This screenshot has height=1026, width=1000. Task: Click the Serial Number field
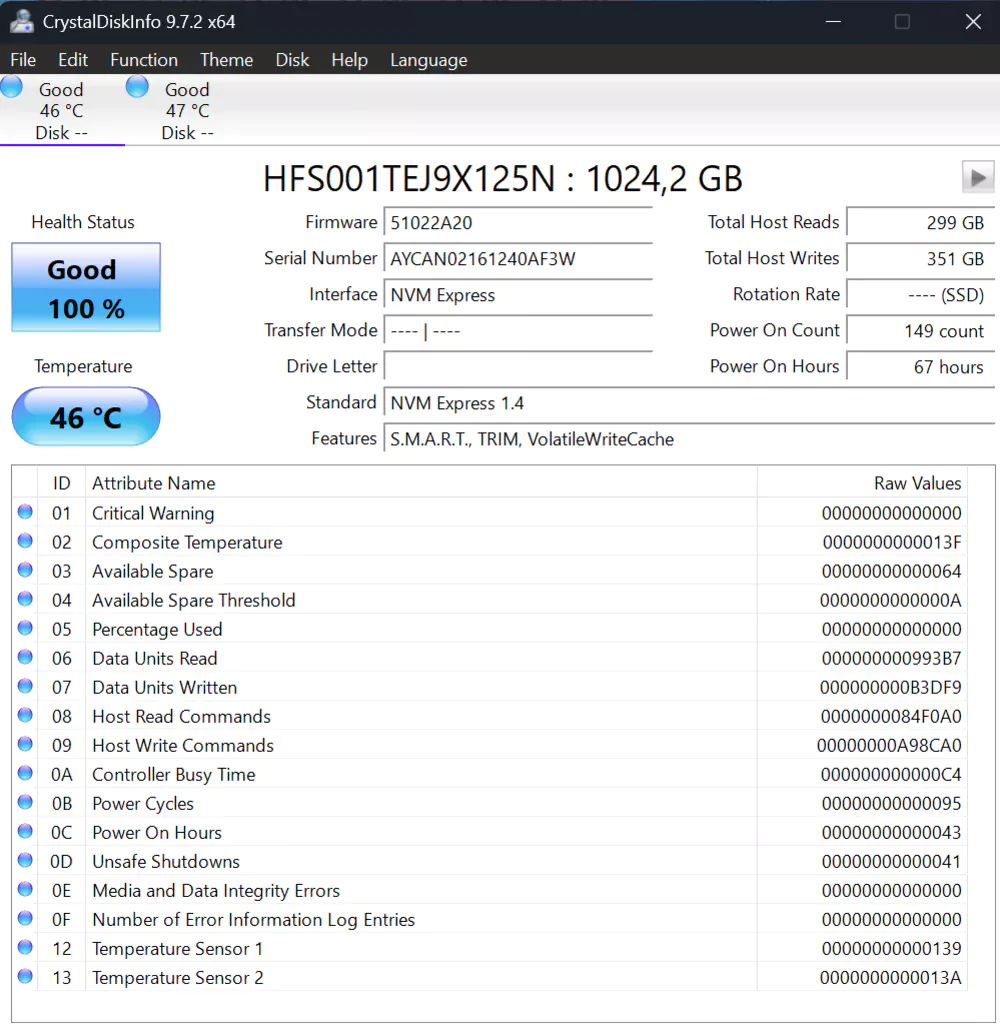(x=518, y=259)
